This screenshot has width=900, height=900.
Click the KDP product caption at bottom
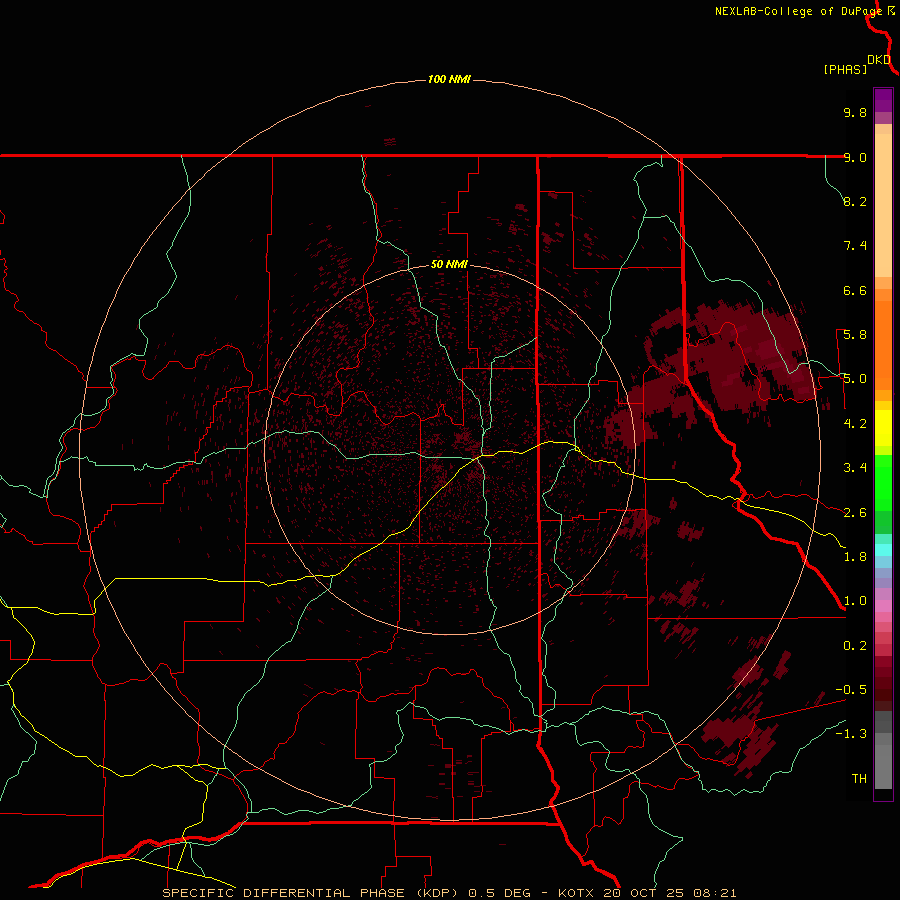tap(449, 893)
